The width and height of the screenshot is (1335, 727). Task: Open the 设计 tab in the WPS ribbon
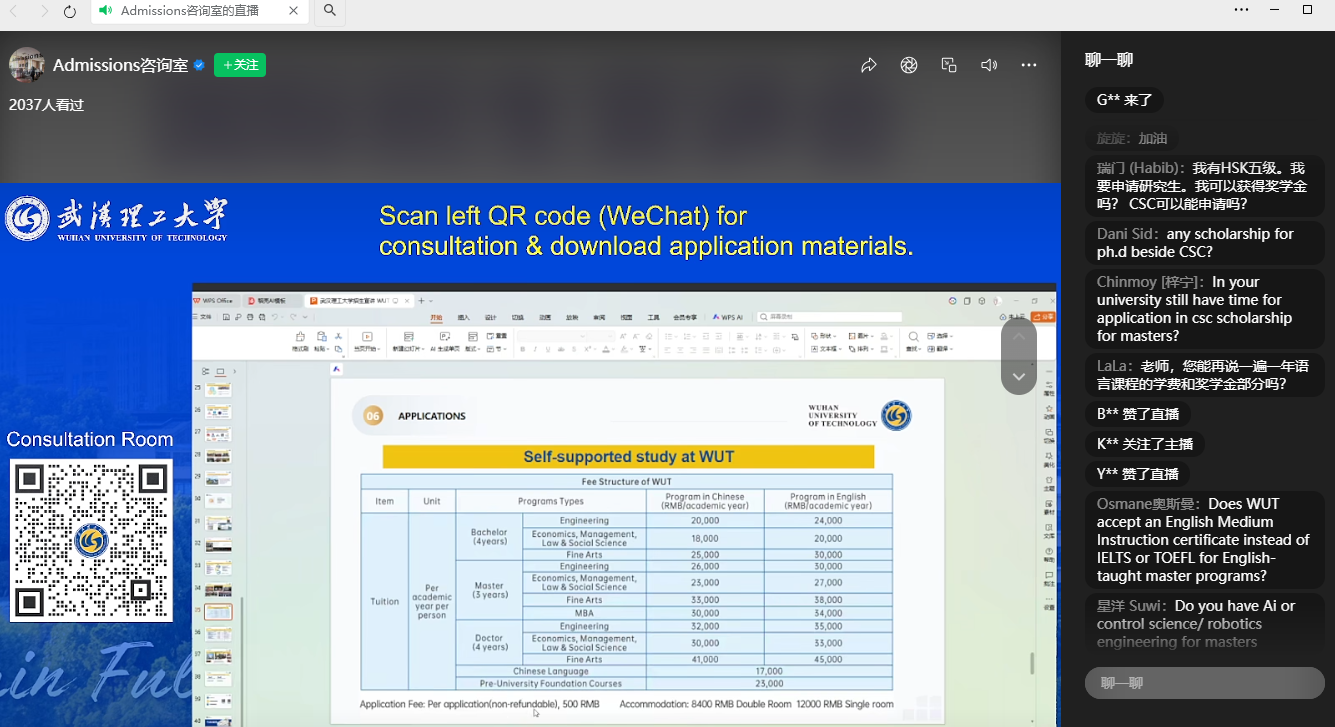pos(490,317)
